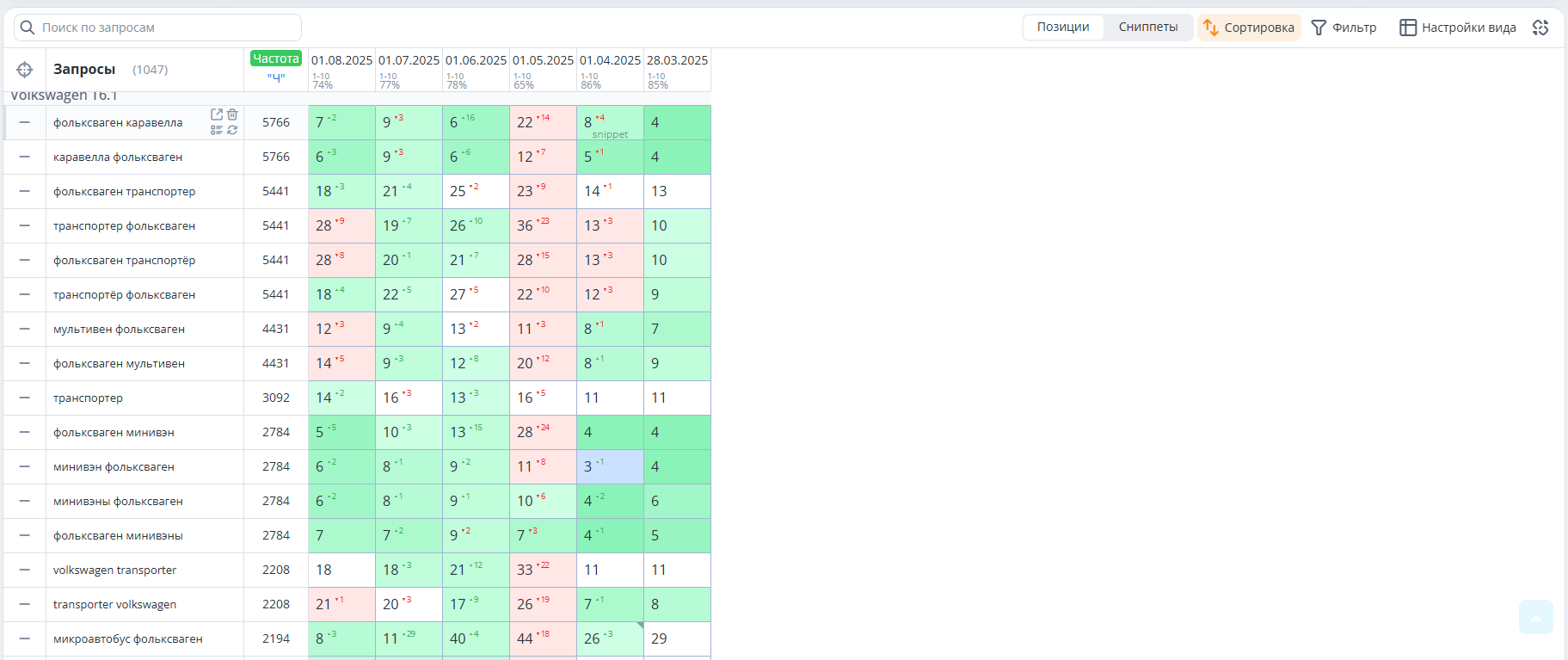Click position 40 in микроавтобус фольксваген row
This screenshot has height=660, width=1568.
(x=476, y=638)
